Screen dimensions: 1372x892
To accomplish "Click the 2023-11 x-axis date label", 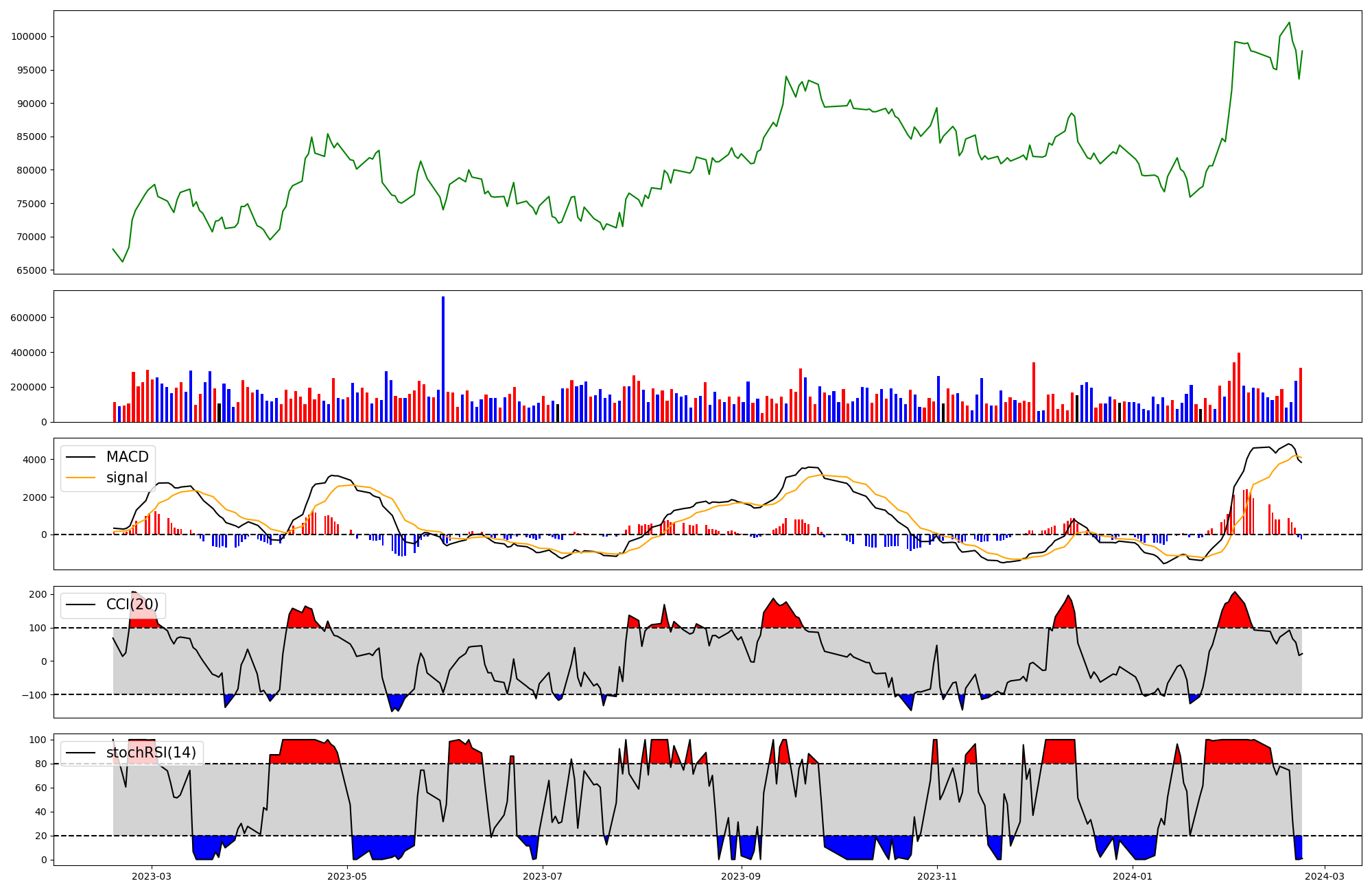I will (936, 876).
